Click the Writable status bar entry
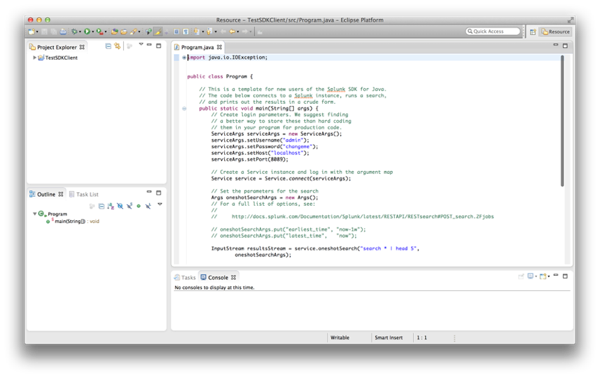The width and height of the screenshot is (600, 378). [340, 337]
